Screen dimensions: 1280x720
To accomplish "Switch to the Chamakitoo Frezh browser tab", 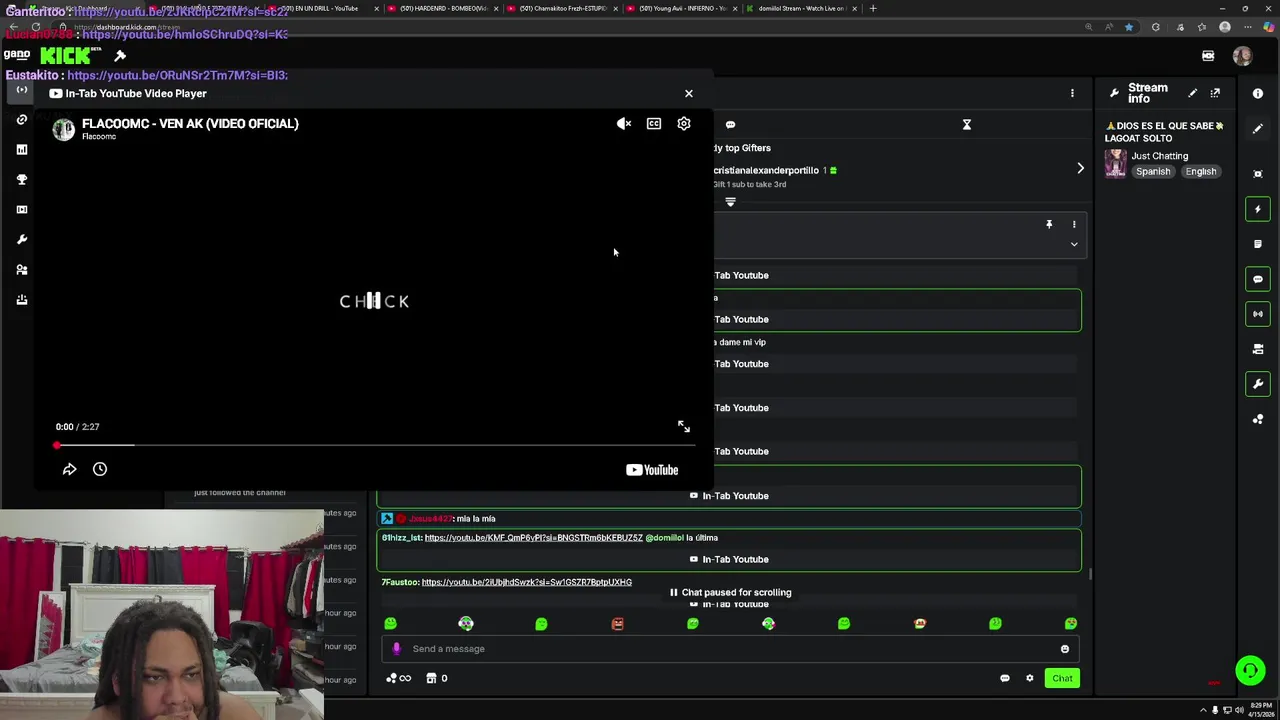I will coord(563,8).
